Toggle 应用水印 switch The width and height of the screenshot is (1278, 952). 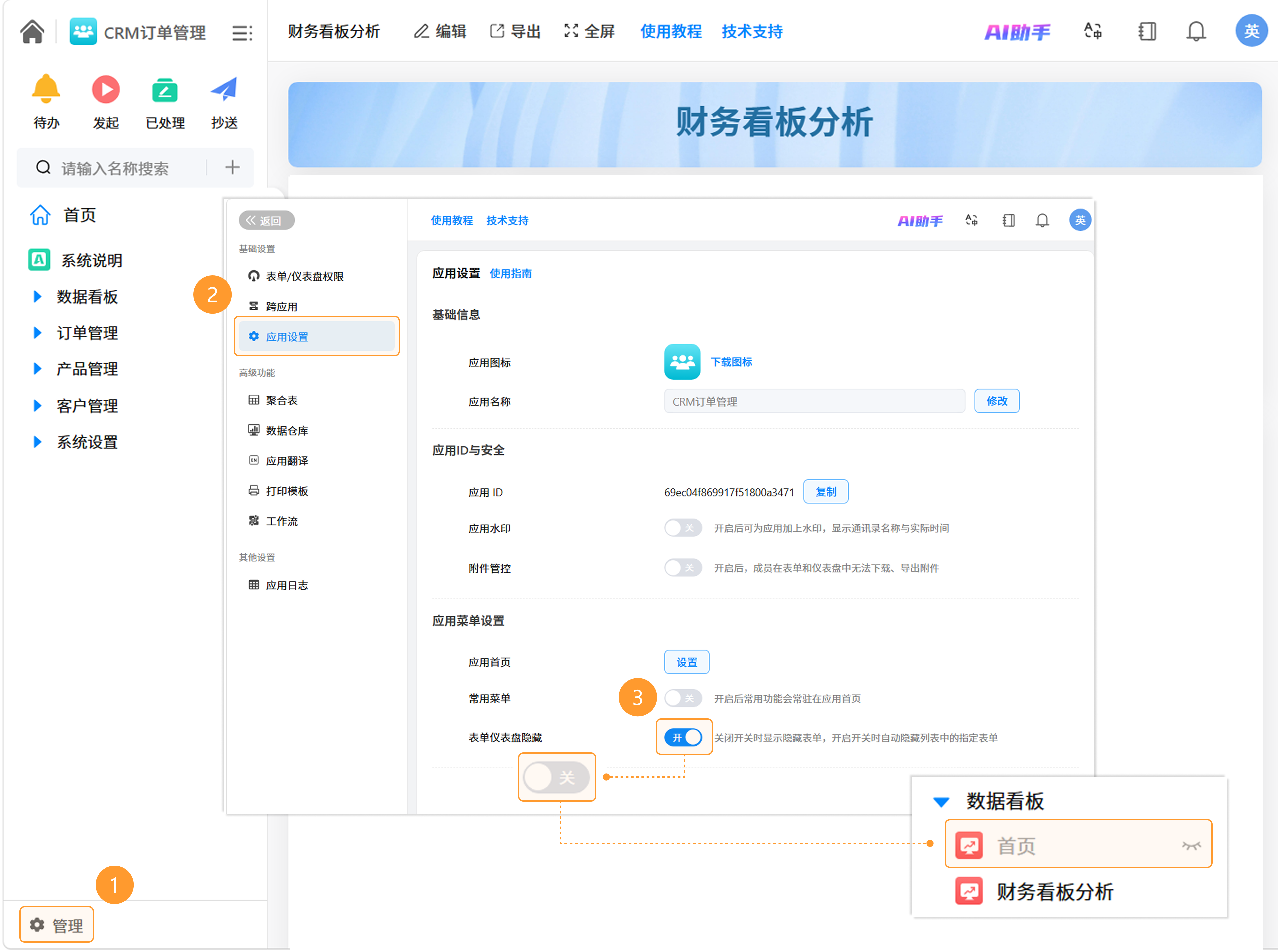coord(683,528)
